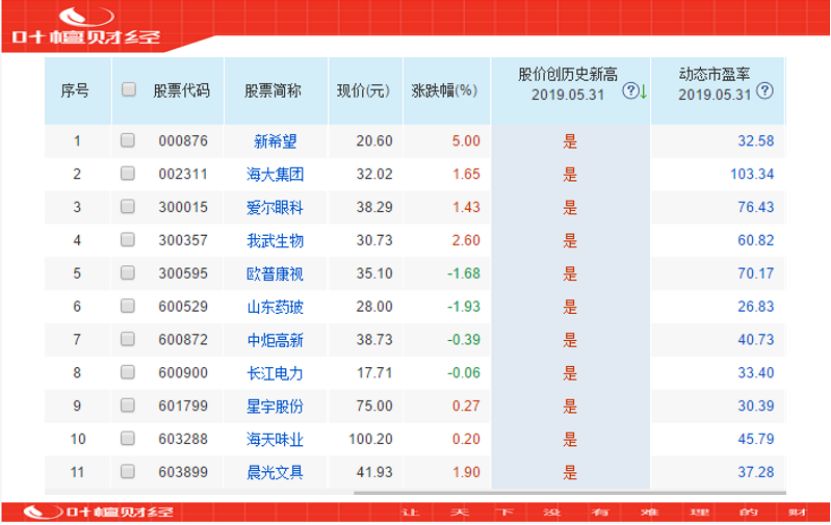831x525 pixels.
Task: Select stock code 000876
Action: pyautogui.click(x=183, y=141)
